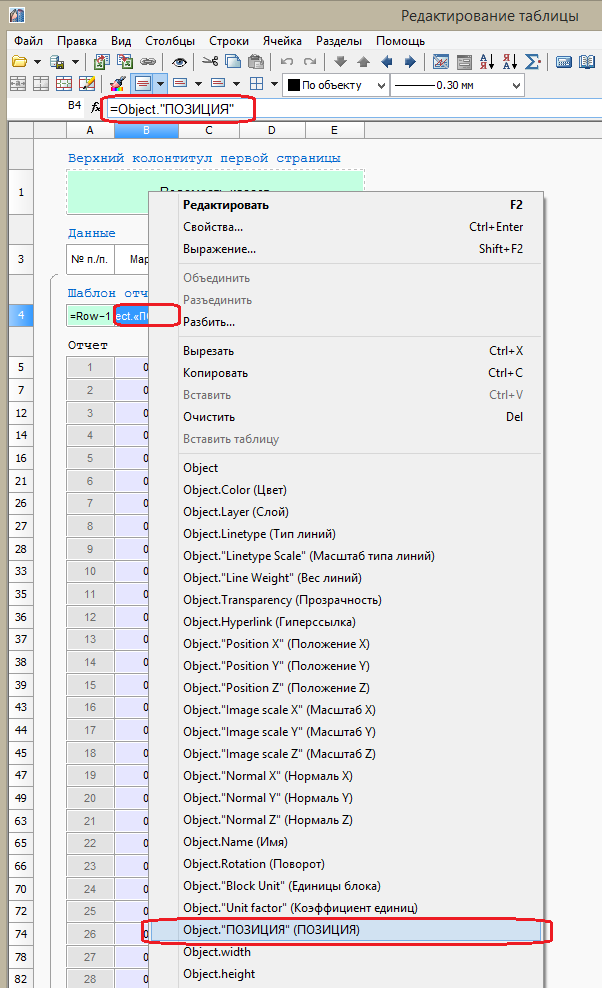
Task: Open the Строки menu
Action: (229, 41)
